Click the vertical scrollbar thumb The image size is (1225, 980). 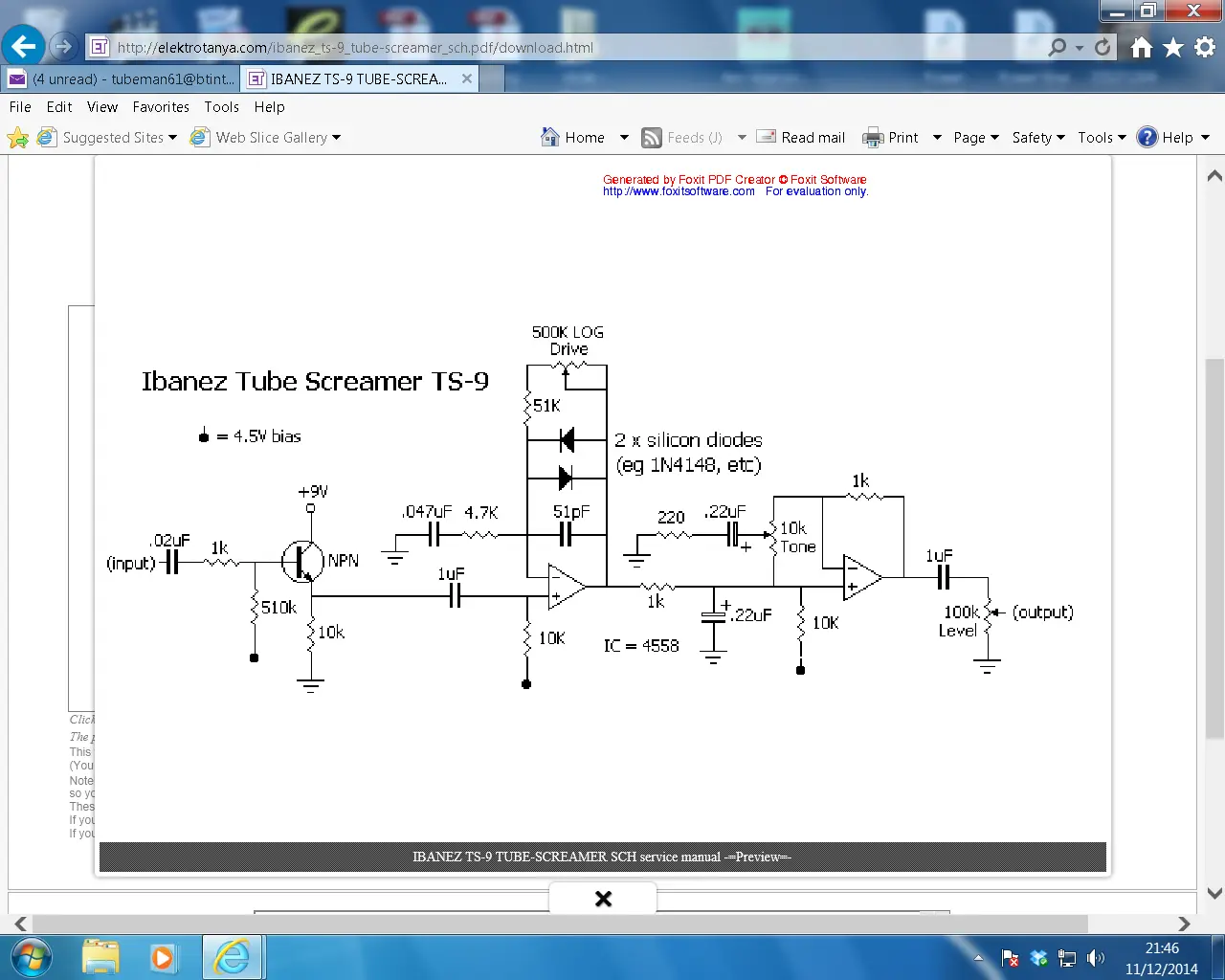point(1214,548)
